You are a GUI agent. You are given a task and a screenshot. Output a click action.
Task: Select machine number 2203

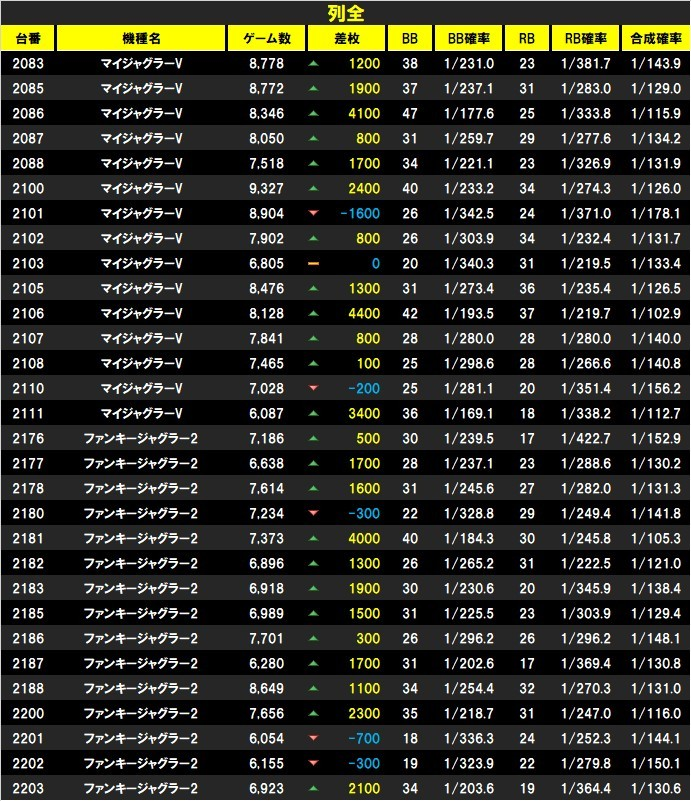coord(28,788)
